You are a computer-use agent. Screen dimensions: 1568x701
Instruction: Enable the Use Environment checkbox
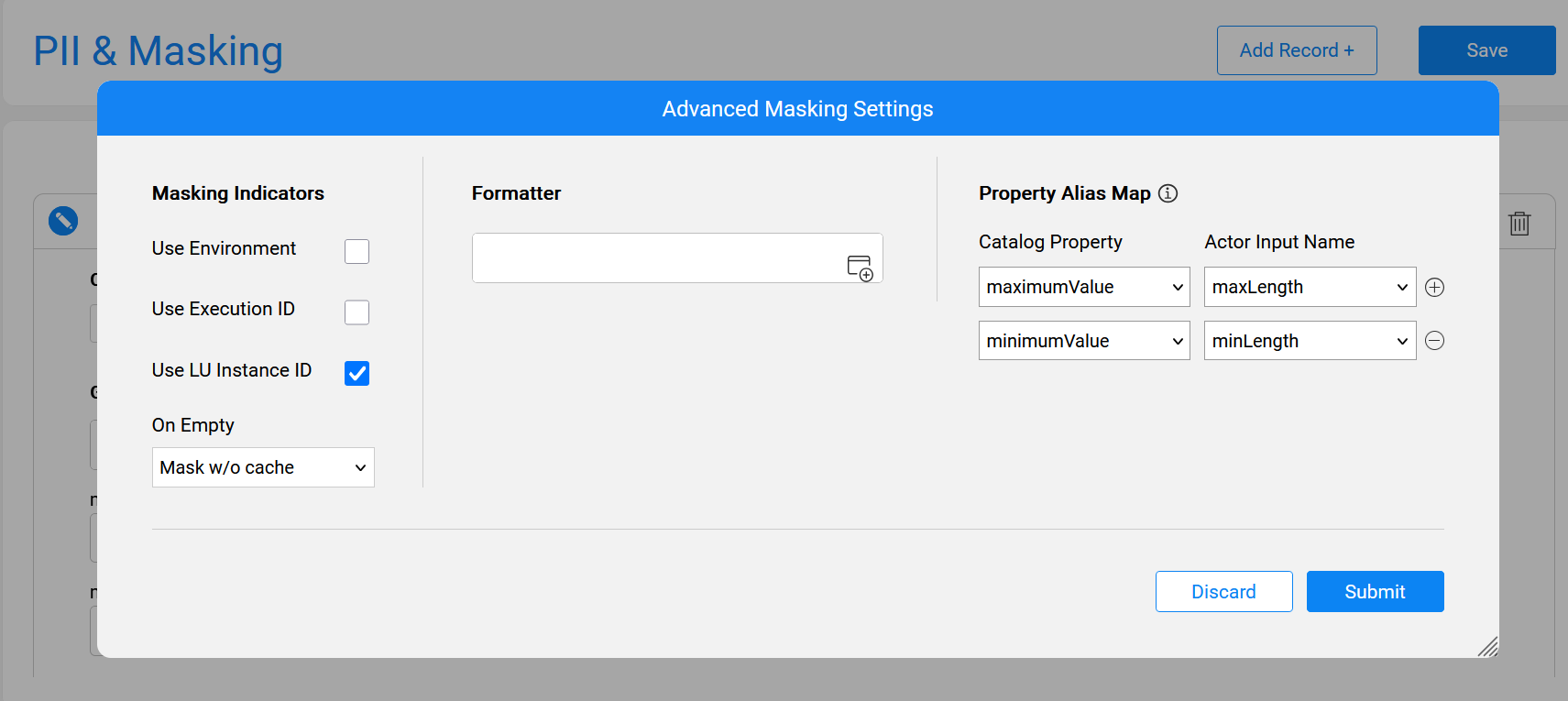[x=356, y=251]
